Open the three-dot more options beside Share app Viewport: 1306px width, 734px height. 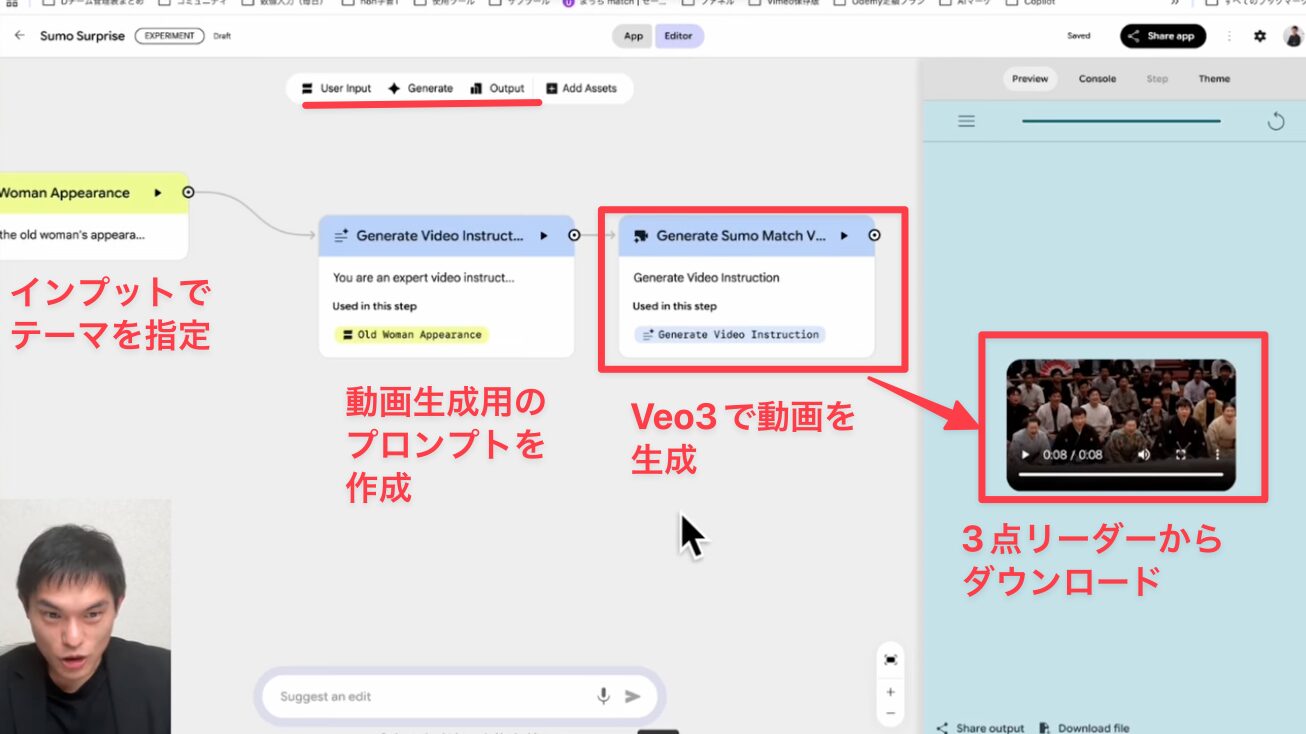[1229, 36]
